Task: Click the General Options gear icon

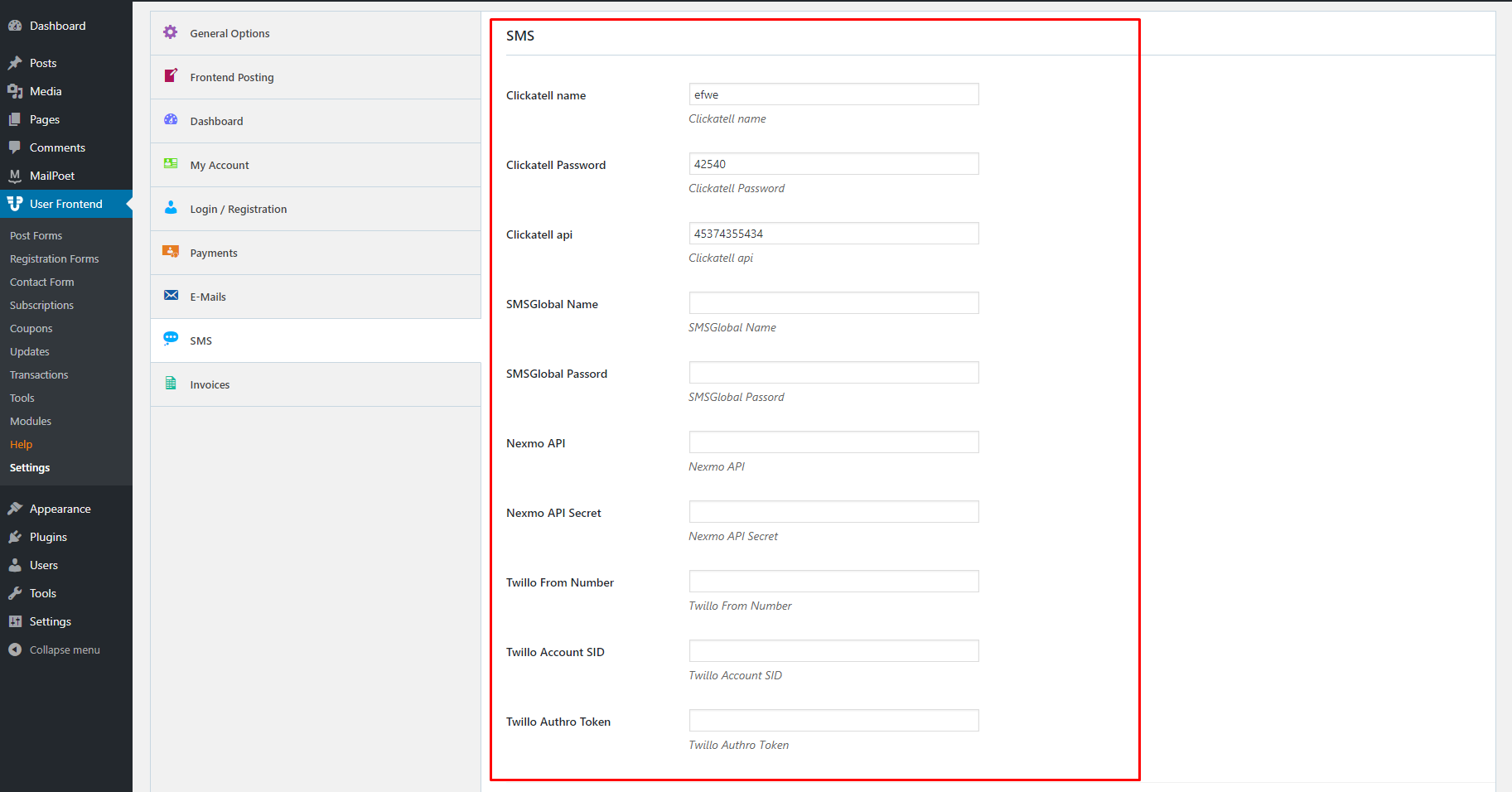Action: pyautogui.click(x=171, y=32)
